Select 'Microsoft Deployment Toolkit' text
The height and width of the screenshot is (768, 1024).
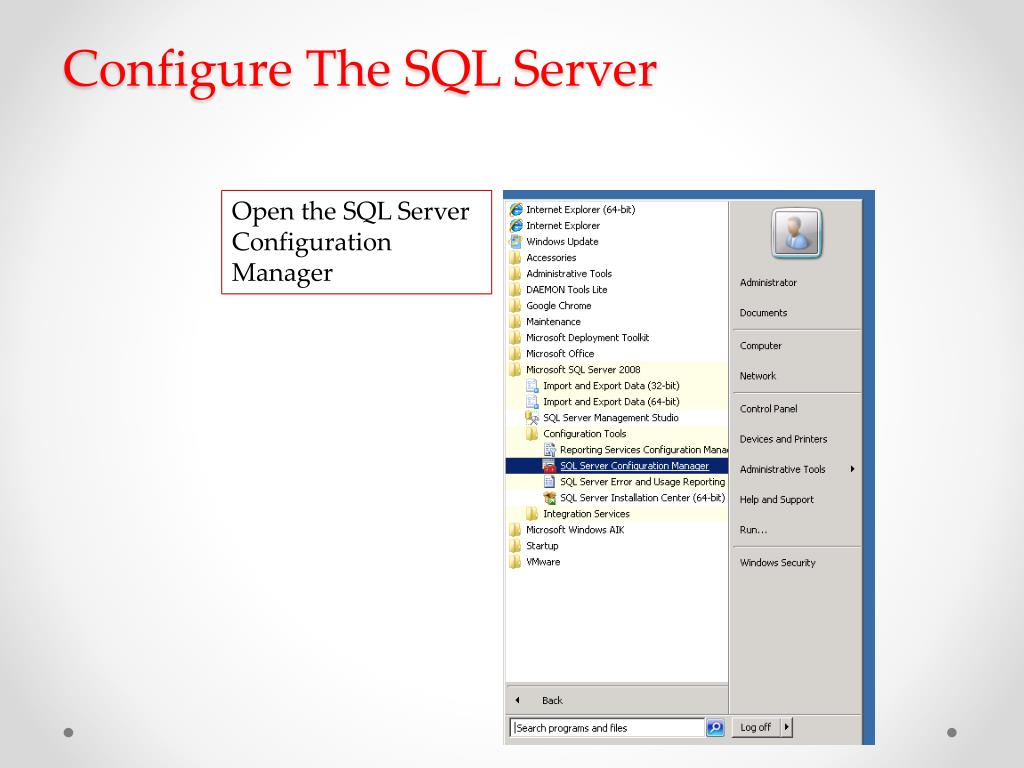587,338
